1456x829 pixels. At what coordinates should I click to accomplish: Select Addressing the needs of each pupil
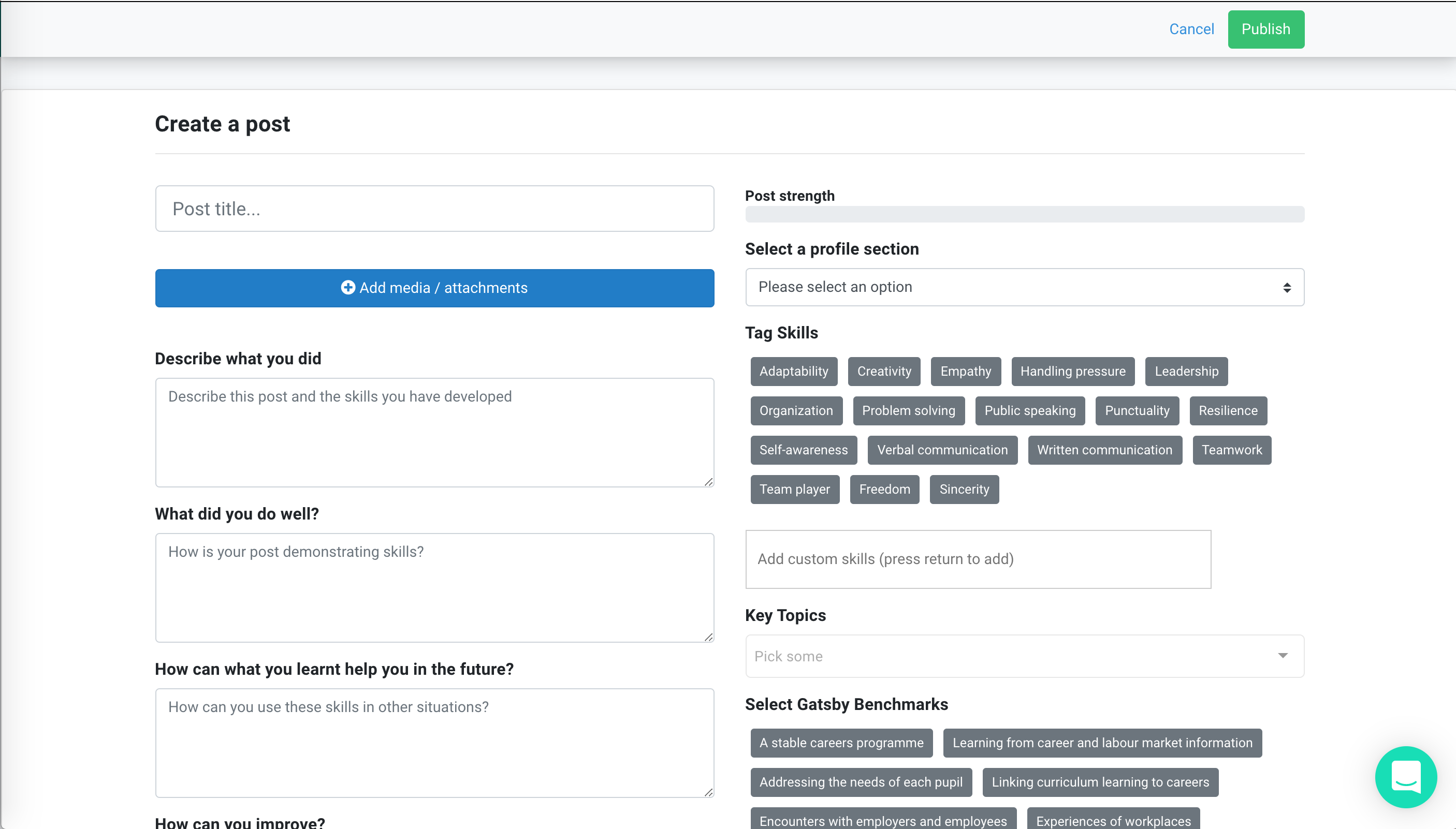point(861,782)
